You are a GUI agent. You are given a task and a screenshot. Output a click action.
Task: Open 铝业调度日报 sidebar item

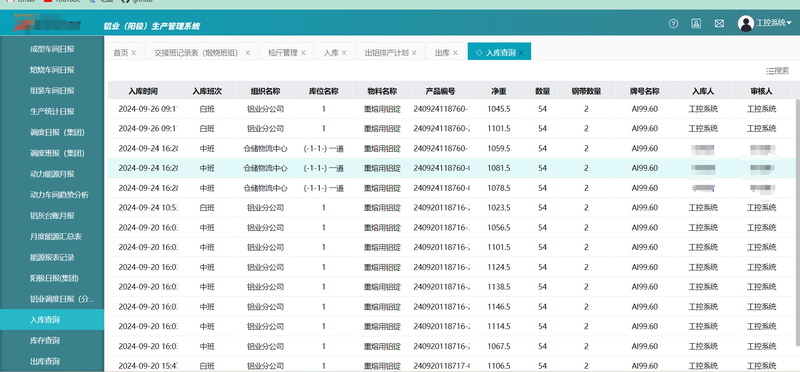52,299
